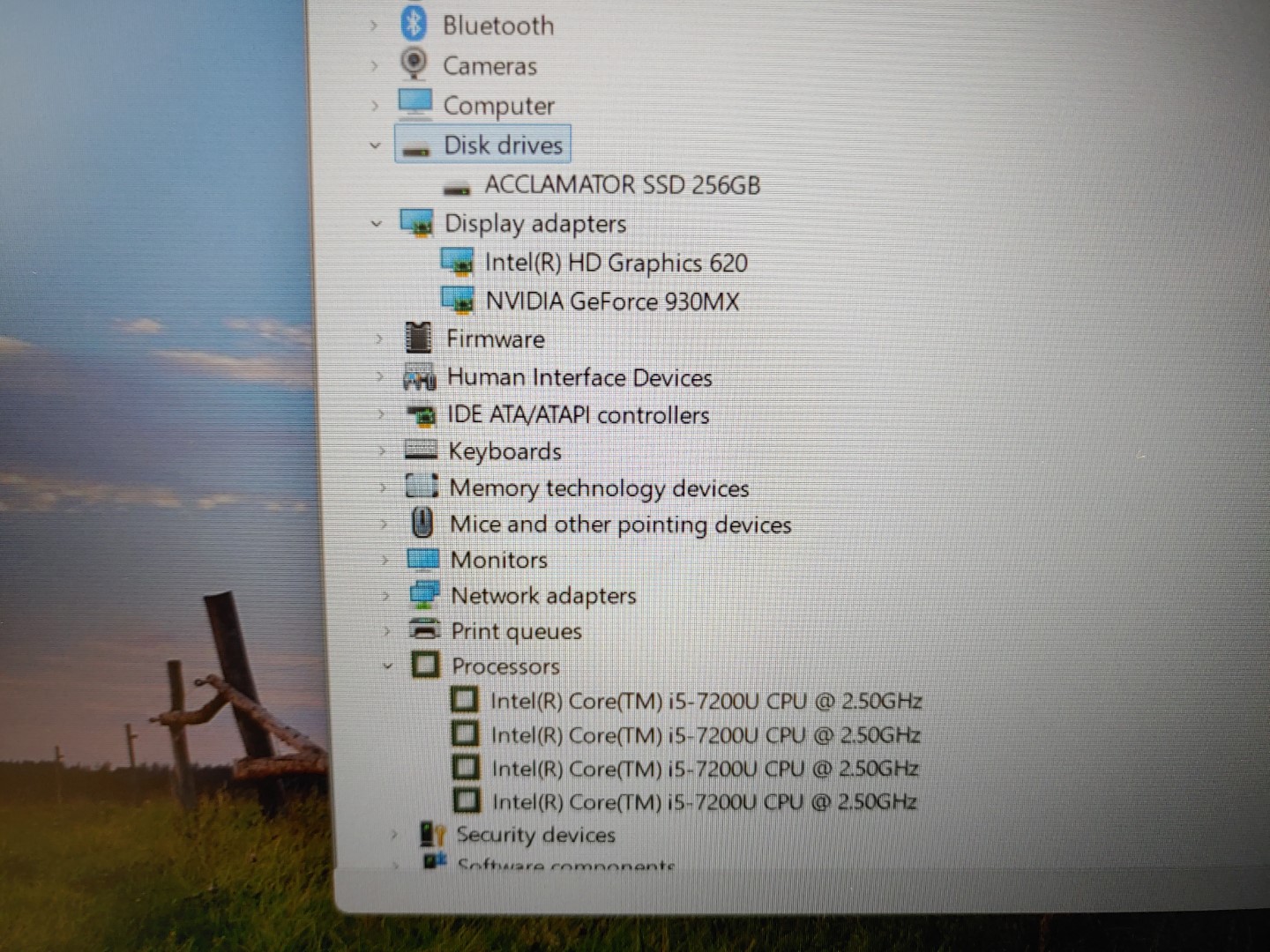Select Mice and other pointing devices label
Screen dimensions: 1270x952
621,524
